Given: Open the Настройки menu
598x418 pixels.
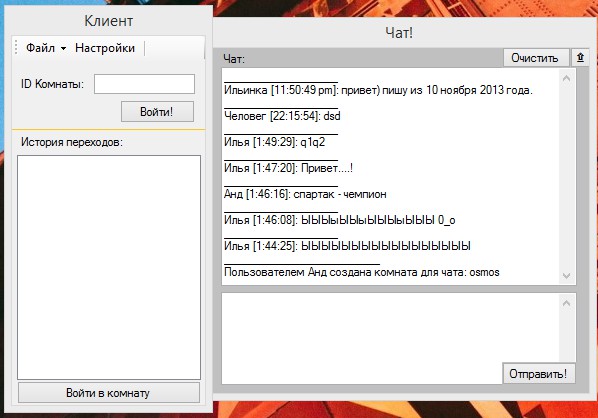Looking at the screenshot, I should point(105,48).
